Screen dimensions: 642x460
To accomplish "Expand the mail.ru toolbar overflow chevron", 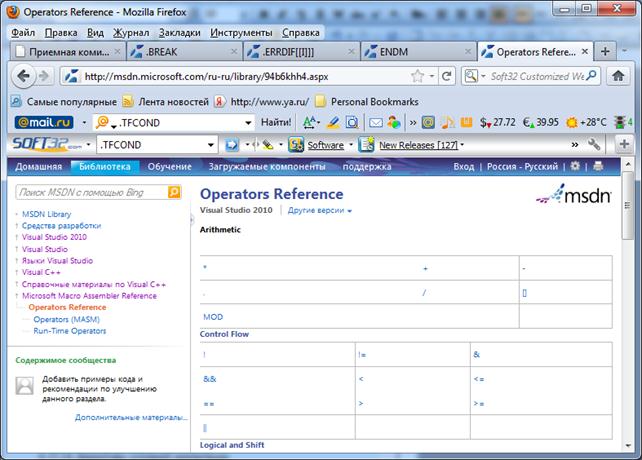I will pos(413,122).
